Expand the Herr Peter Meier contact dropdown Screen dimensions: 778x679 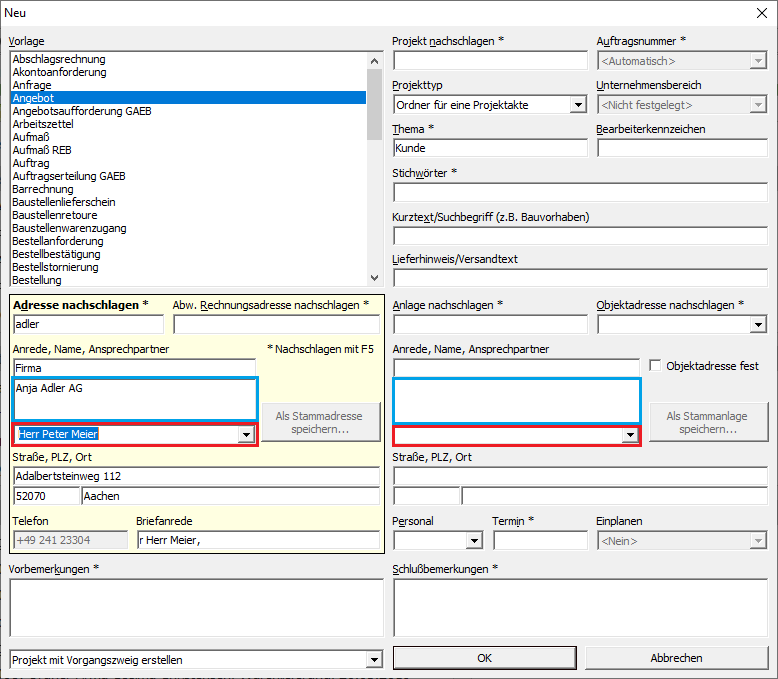pyautogui.click(x=246, y=435)
